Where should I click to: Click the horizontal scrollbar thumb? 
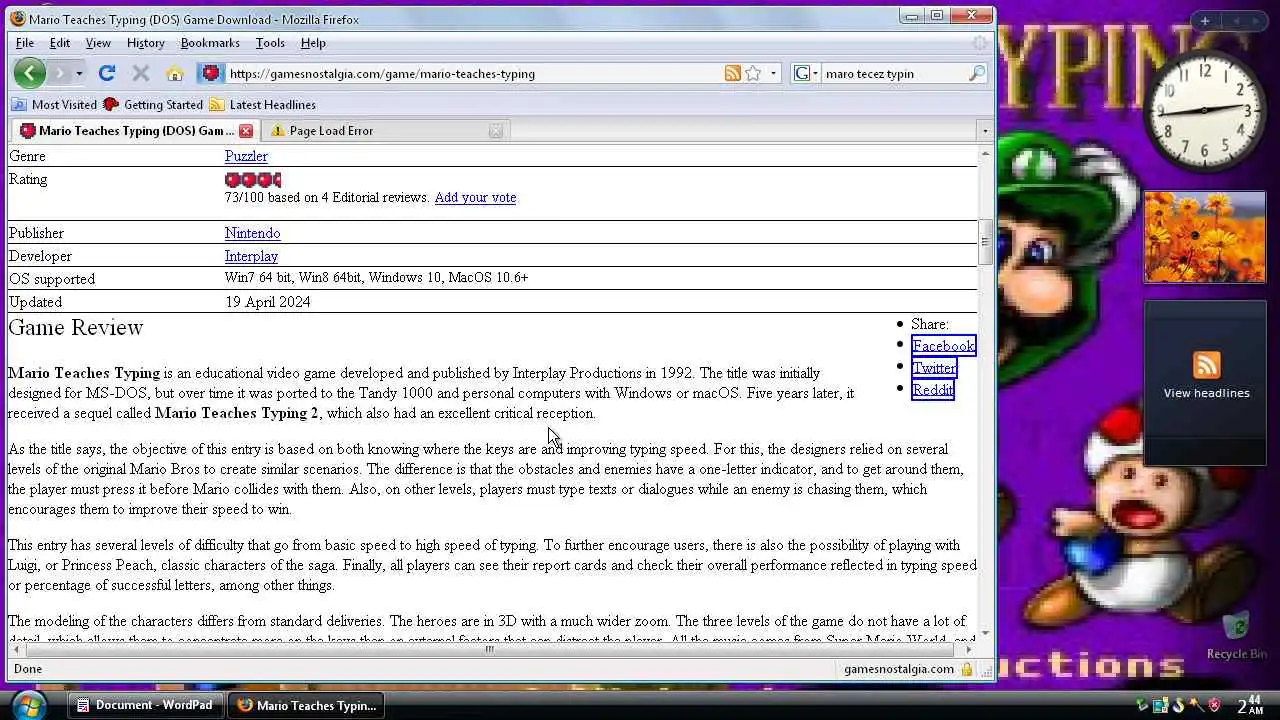pos(489,649)
